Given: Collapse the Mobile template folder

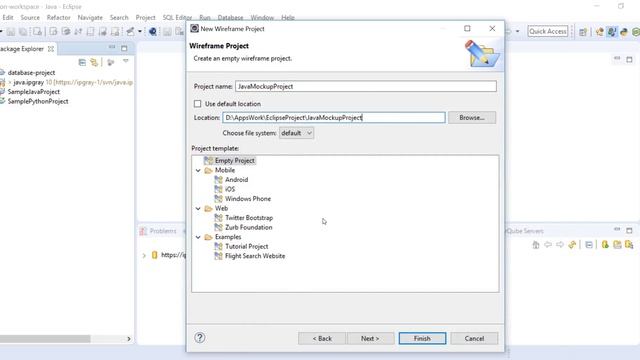Looking at the screenshot, I should pyautogui.click(x=198, y=170).
